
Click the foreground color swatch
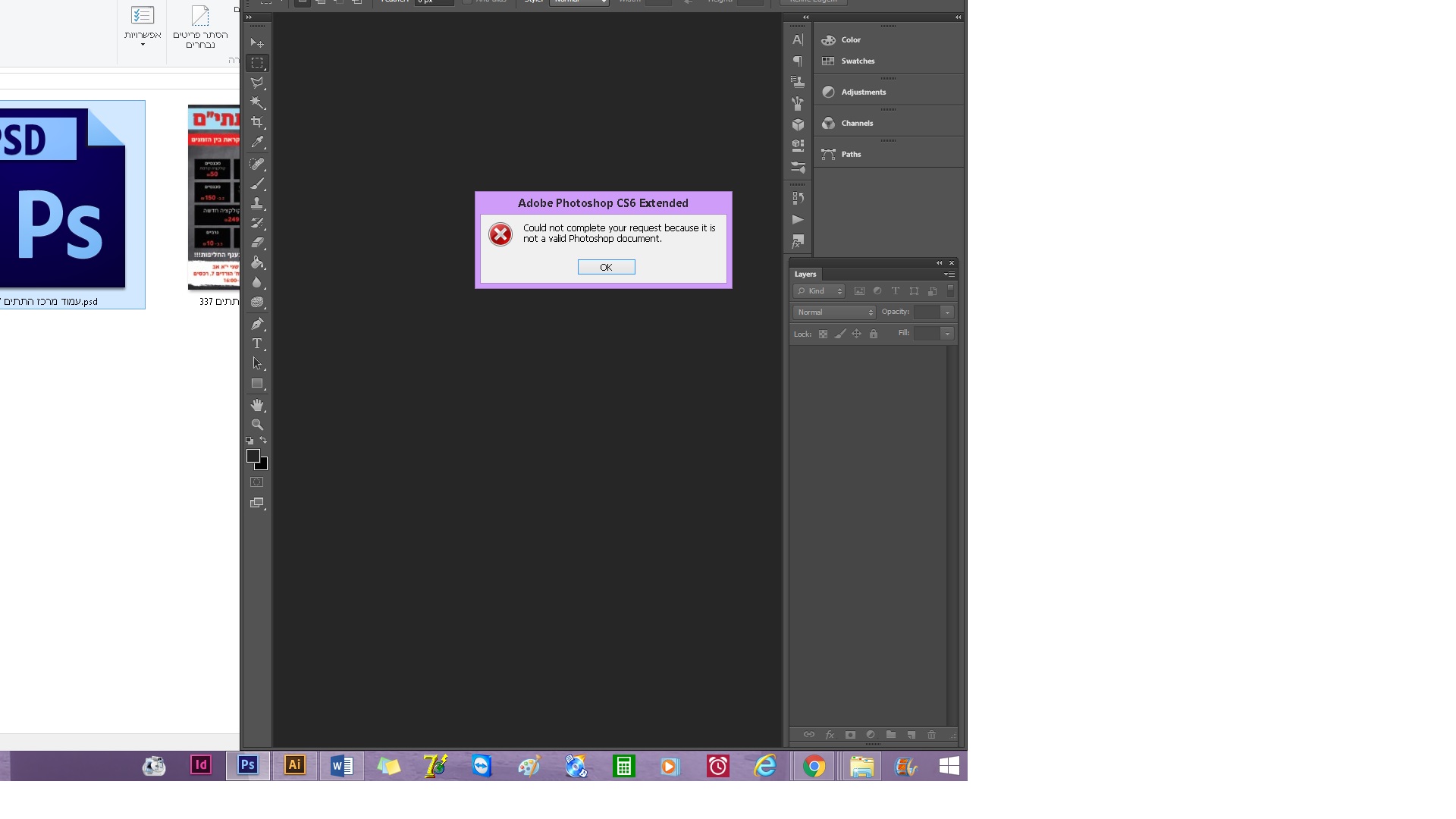click(x=253, y=455)
